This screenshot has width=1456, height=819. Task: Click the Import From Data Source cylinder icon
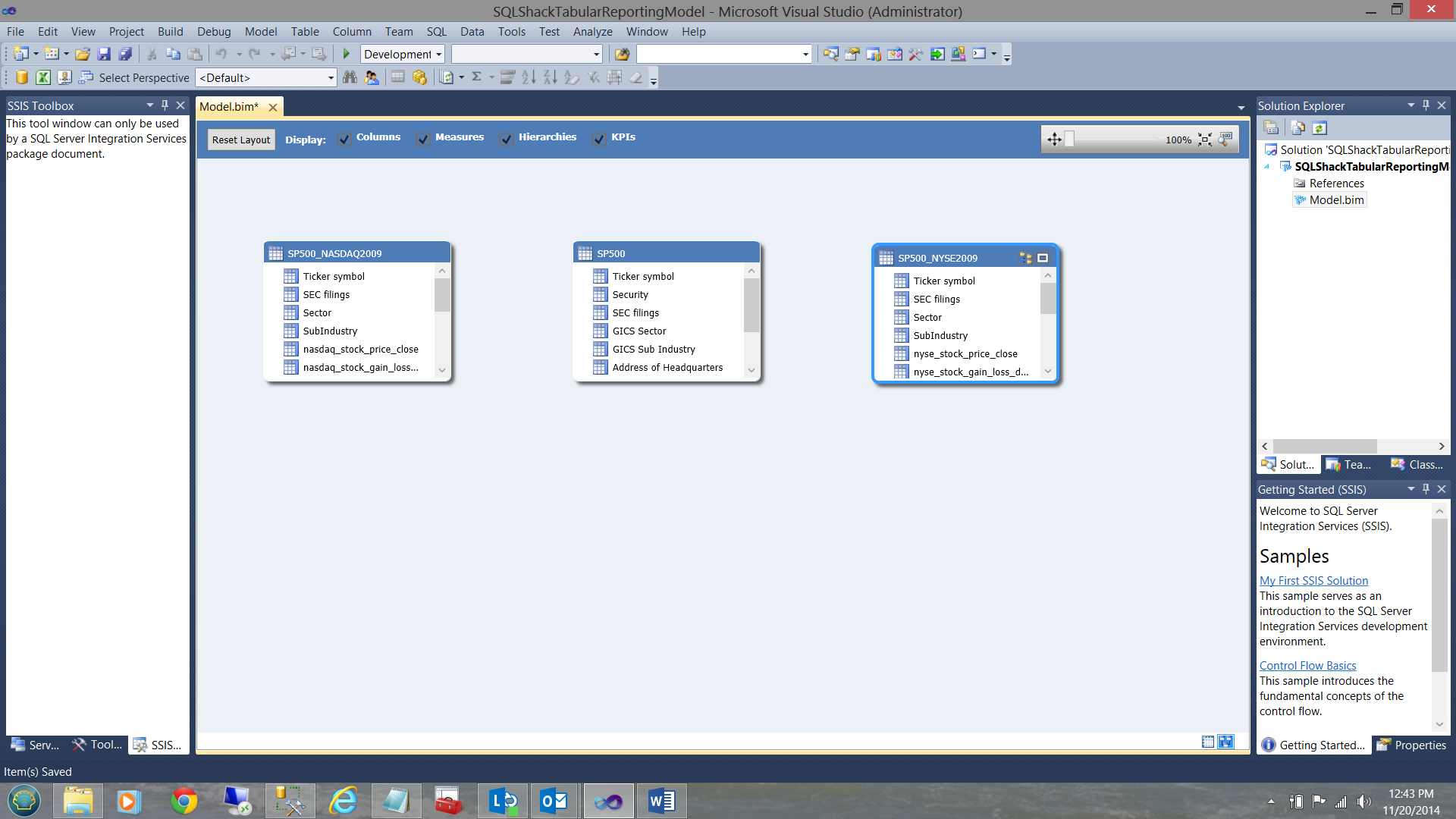pos(22,77)
